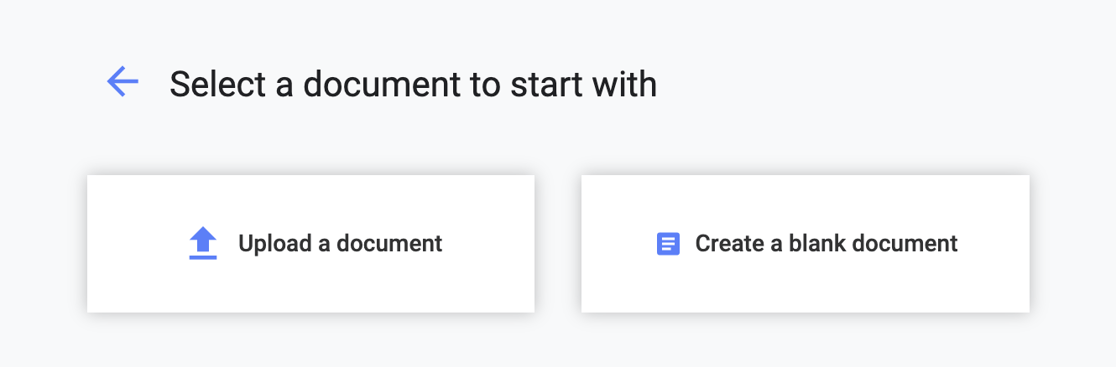1116x367 pixels.
Task: Click the 'Create a blank document' text label
Action: [x=826, y=243]
